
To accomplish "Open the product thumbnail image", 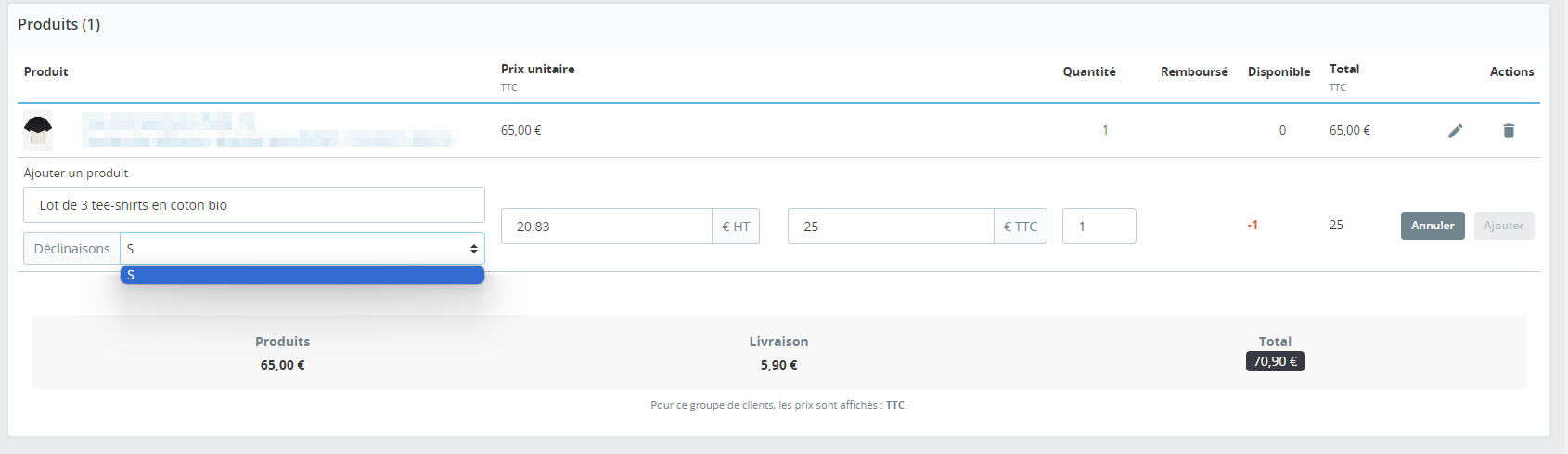I will click(x=38, y=131).
